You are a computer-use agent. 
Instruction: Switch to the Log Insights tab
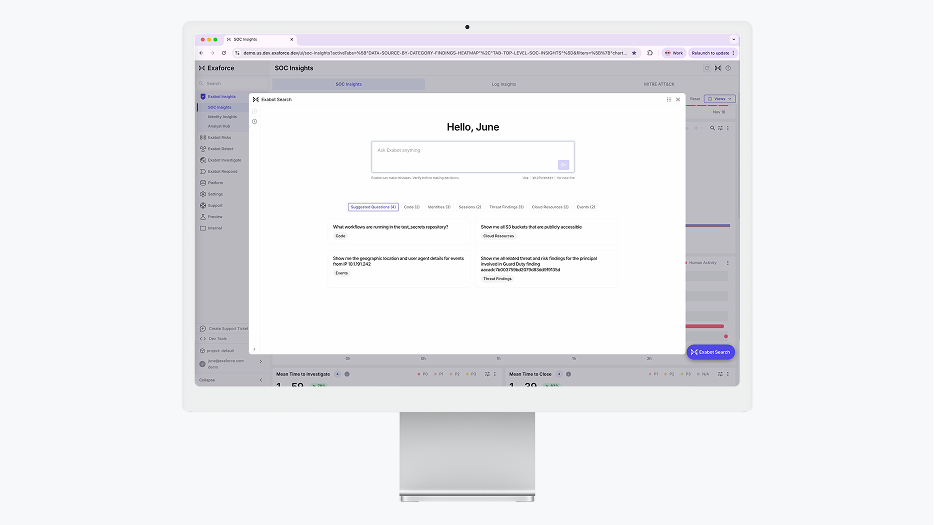[504, 84]
